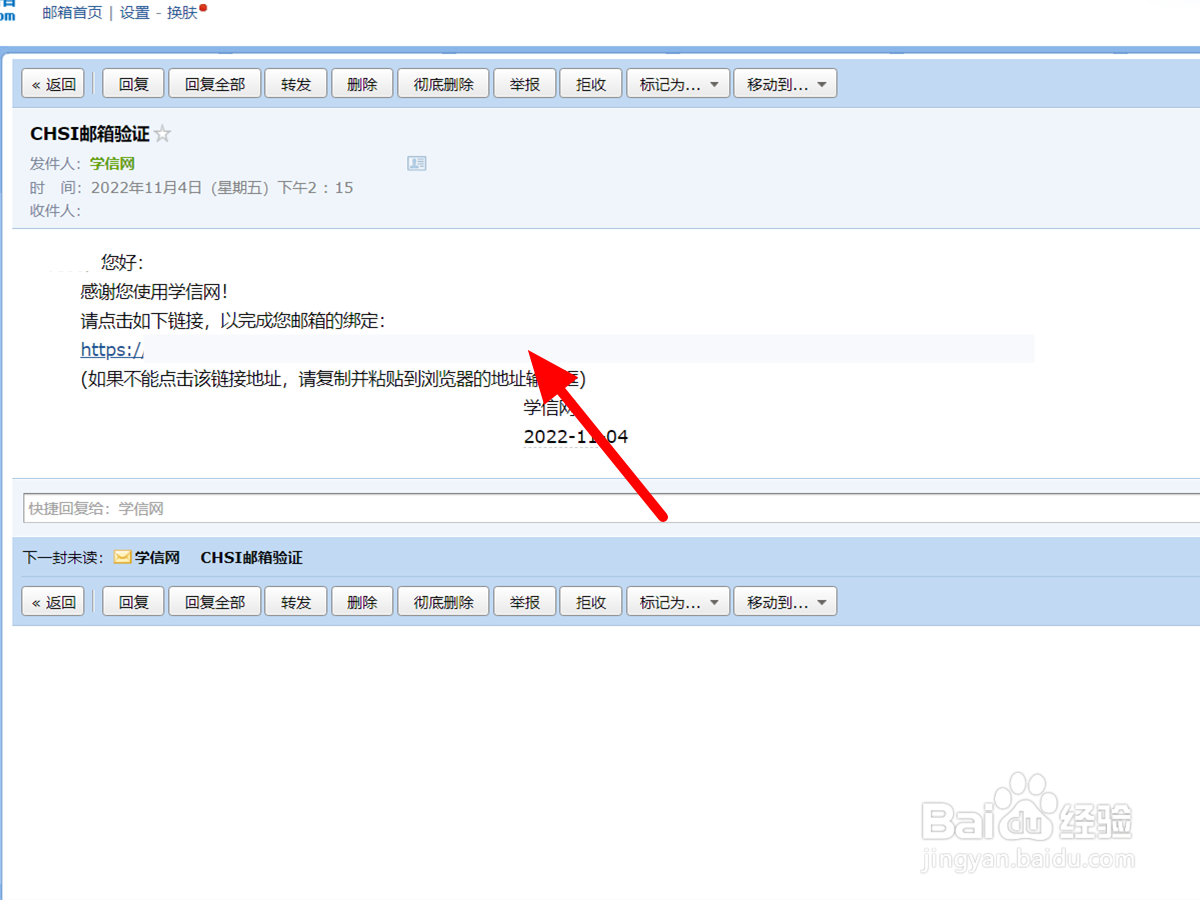Click top 删除 button

pos(362,85)
